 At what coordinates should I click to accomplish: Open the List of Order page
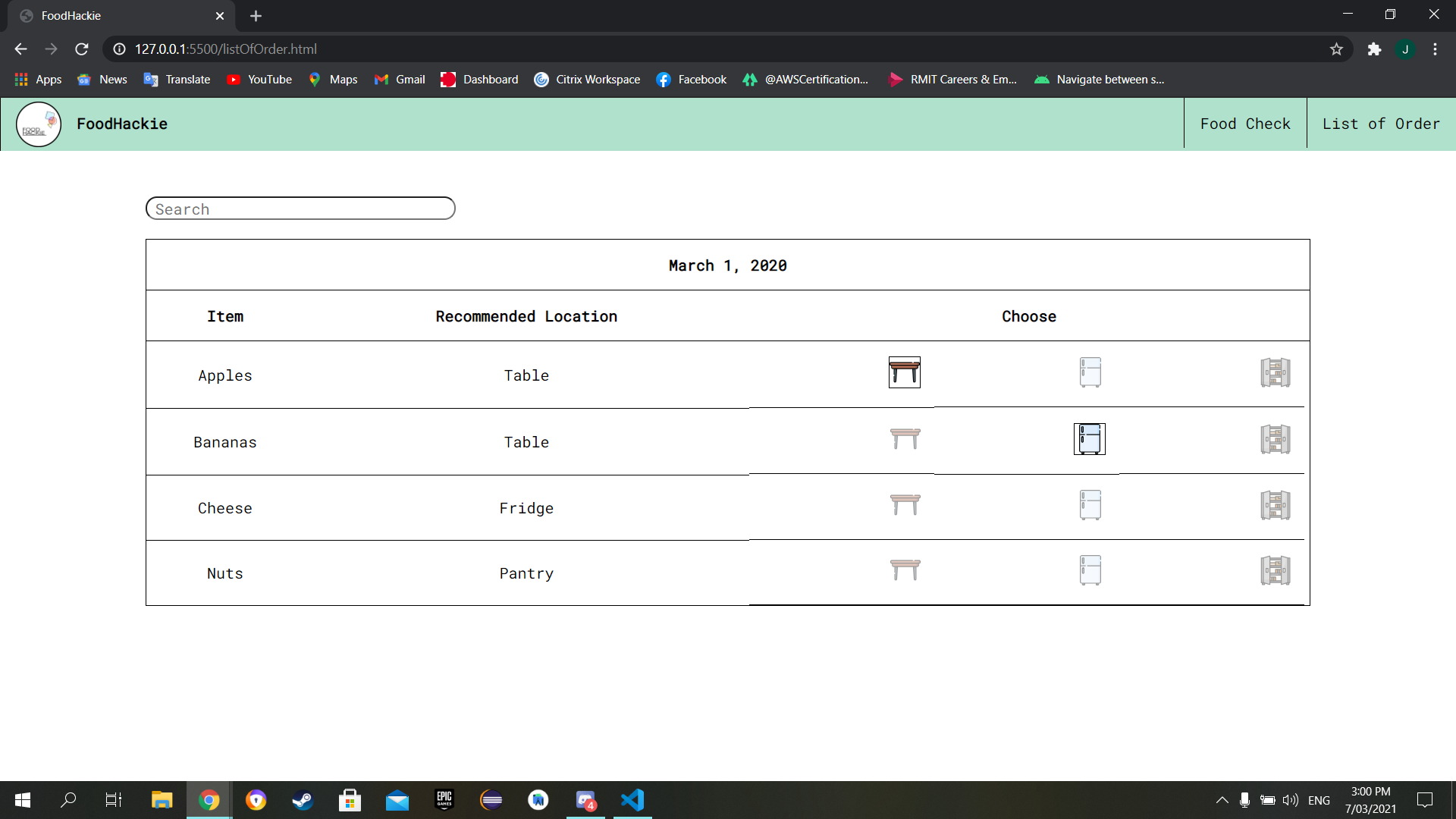pos(1380,124)
